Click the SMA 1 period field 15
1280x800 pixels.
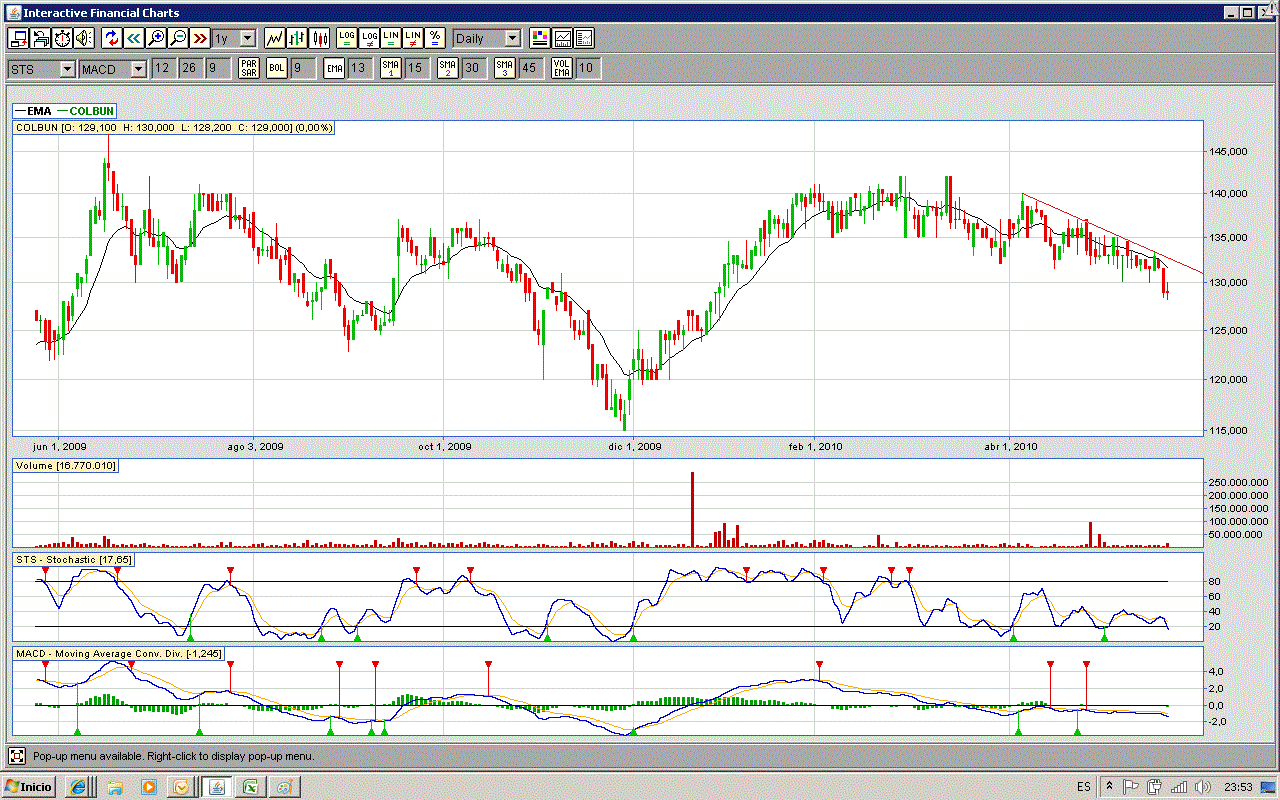(x=416, y=68)
